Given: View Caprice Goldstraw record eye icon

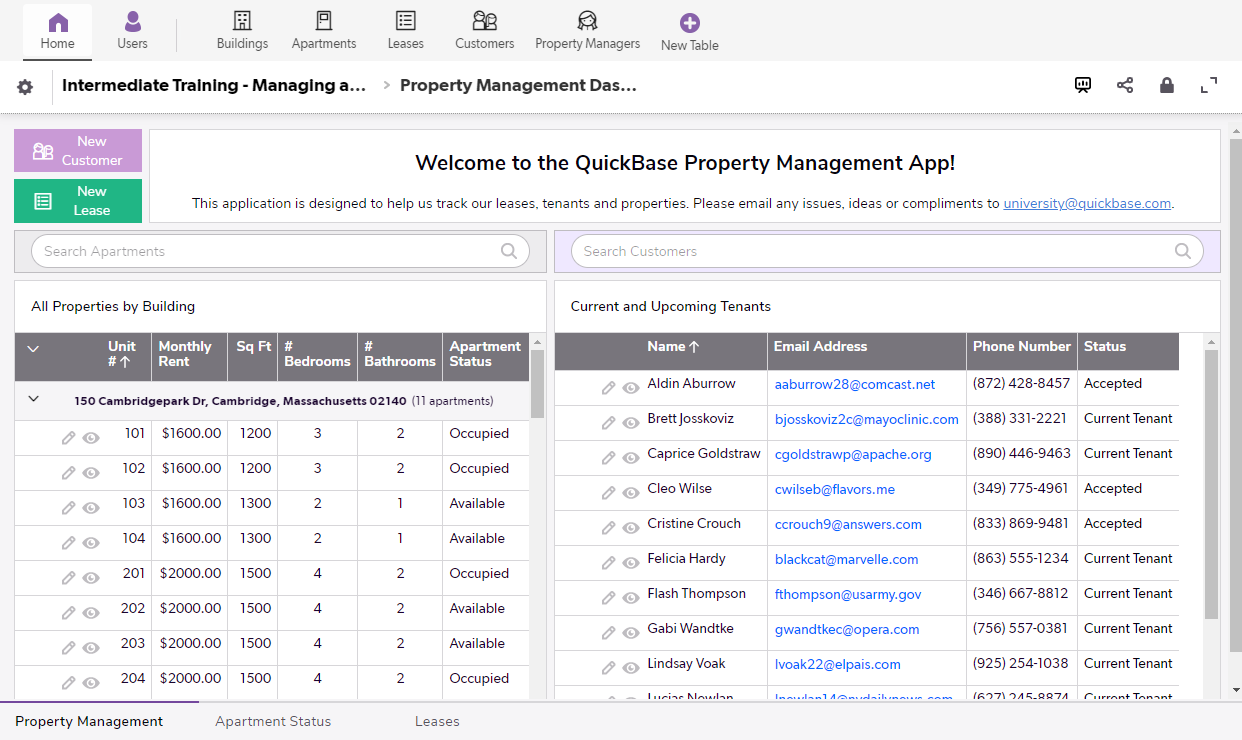Looking at the screenshot, I should (x=631, y=458).
